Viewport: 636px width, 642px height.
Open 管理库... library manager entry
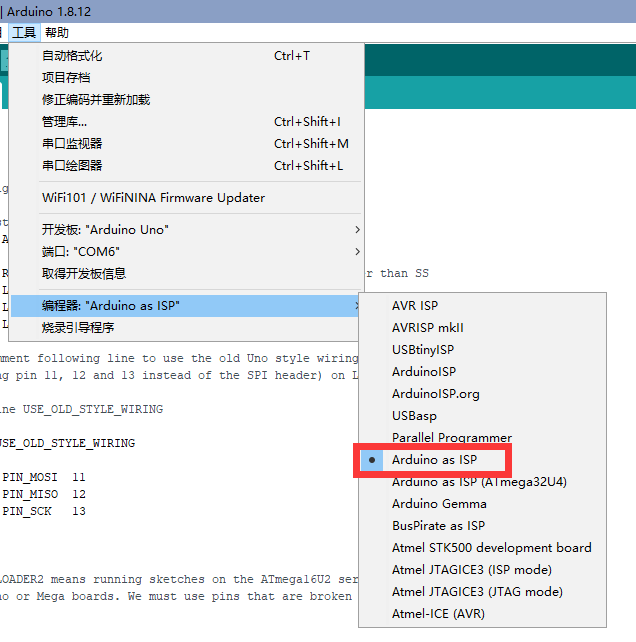[187, 122]
